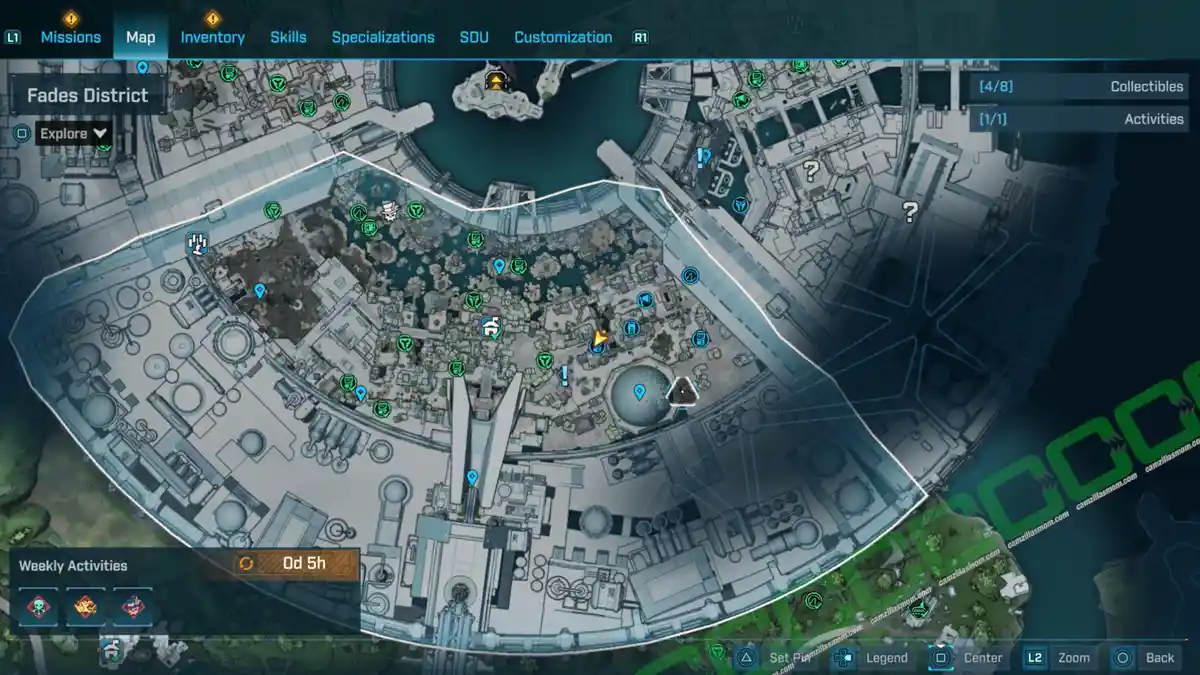Screen dimensions: 1200x675
Task: Open the Missions tab
Action: 70,37
